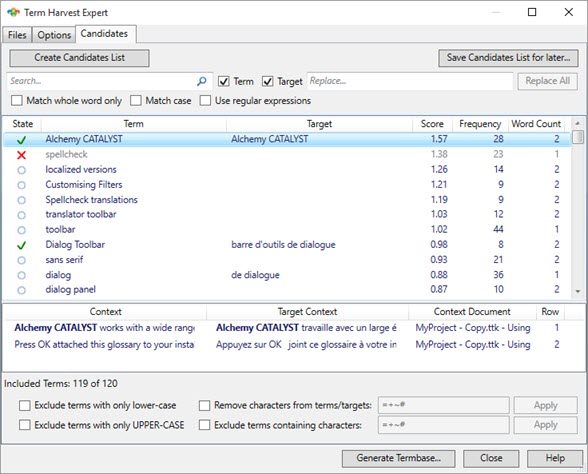Select the 'Spellcheck translations' term
Viewport: 588px width, 474px height.
pyautogui.click(x=91, y=200)
